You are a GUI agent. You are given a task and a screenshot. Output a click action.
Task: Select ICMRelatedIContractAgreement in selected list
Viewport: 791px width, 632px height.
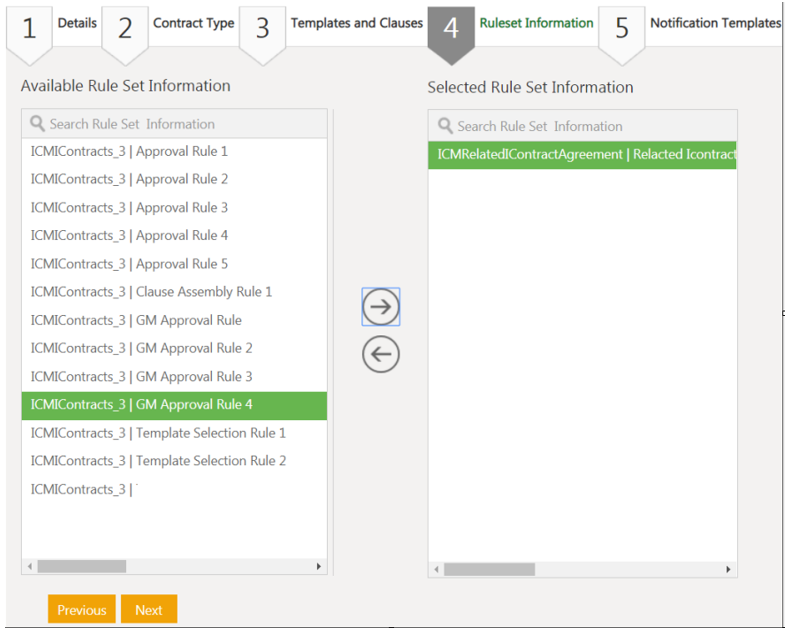582,155
